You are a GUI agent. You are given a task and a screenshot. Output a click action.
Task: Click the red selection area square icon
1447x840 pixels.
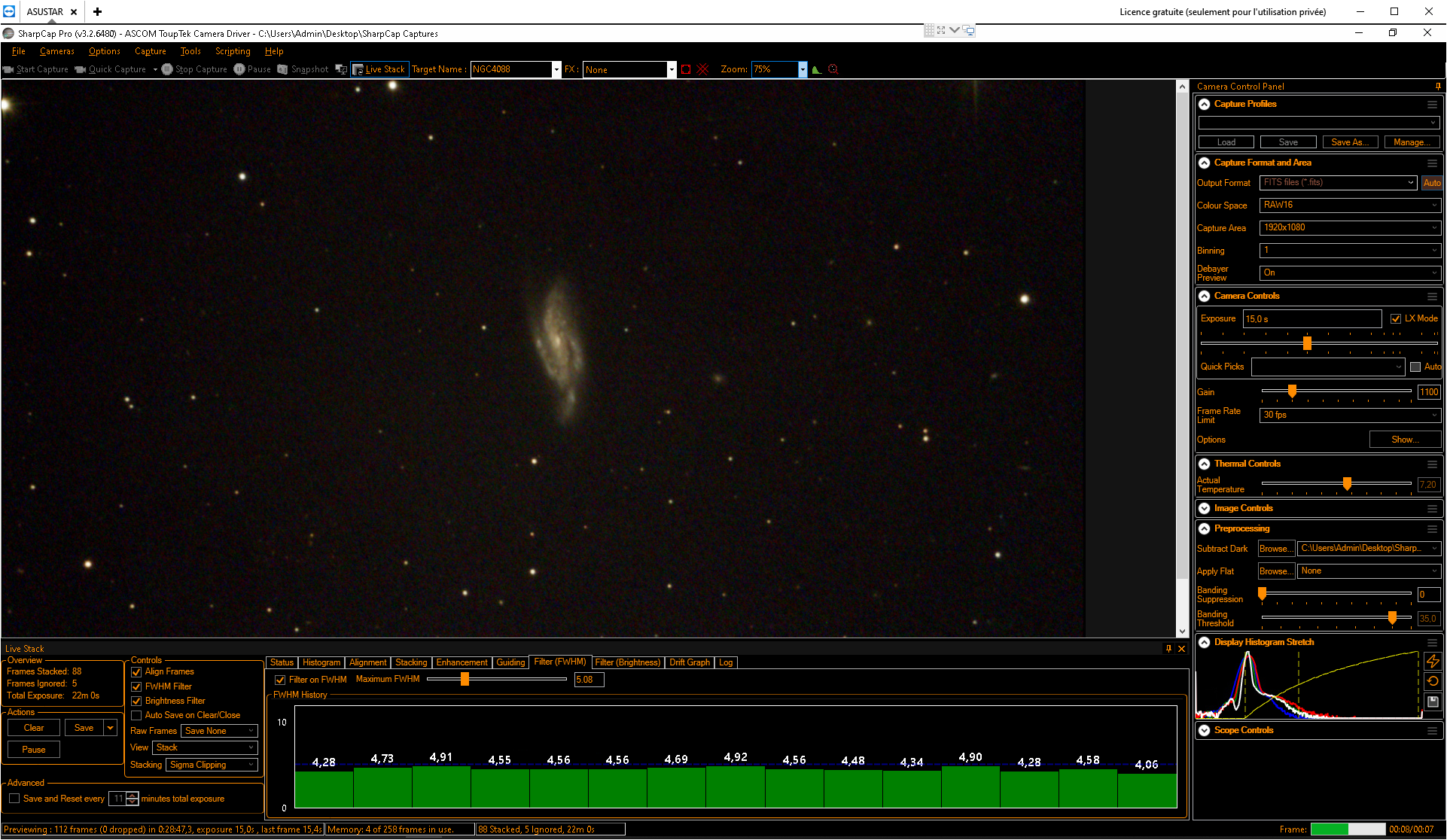(686, 69)
